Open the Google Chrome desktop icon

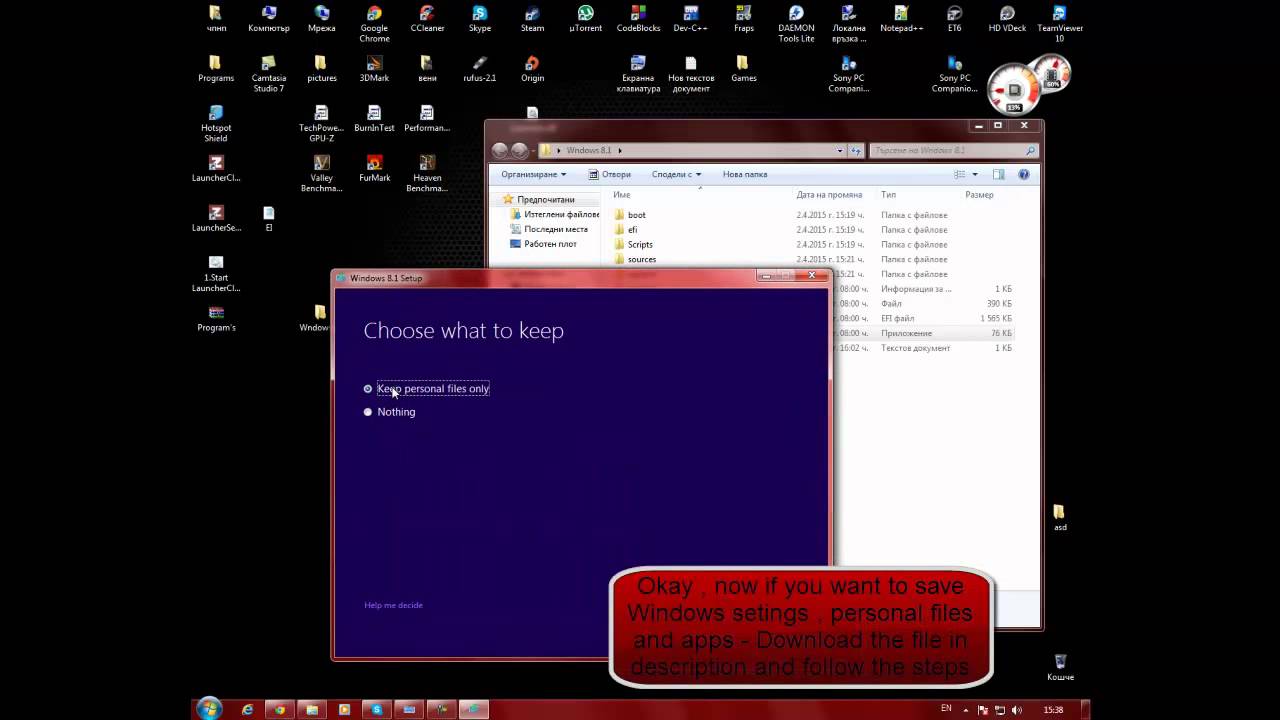coord(374,24)
